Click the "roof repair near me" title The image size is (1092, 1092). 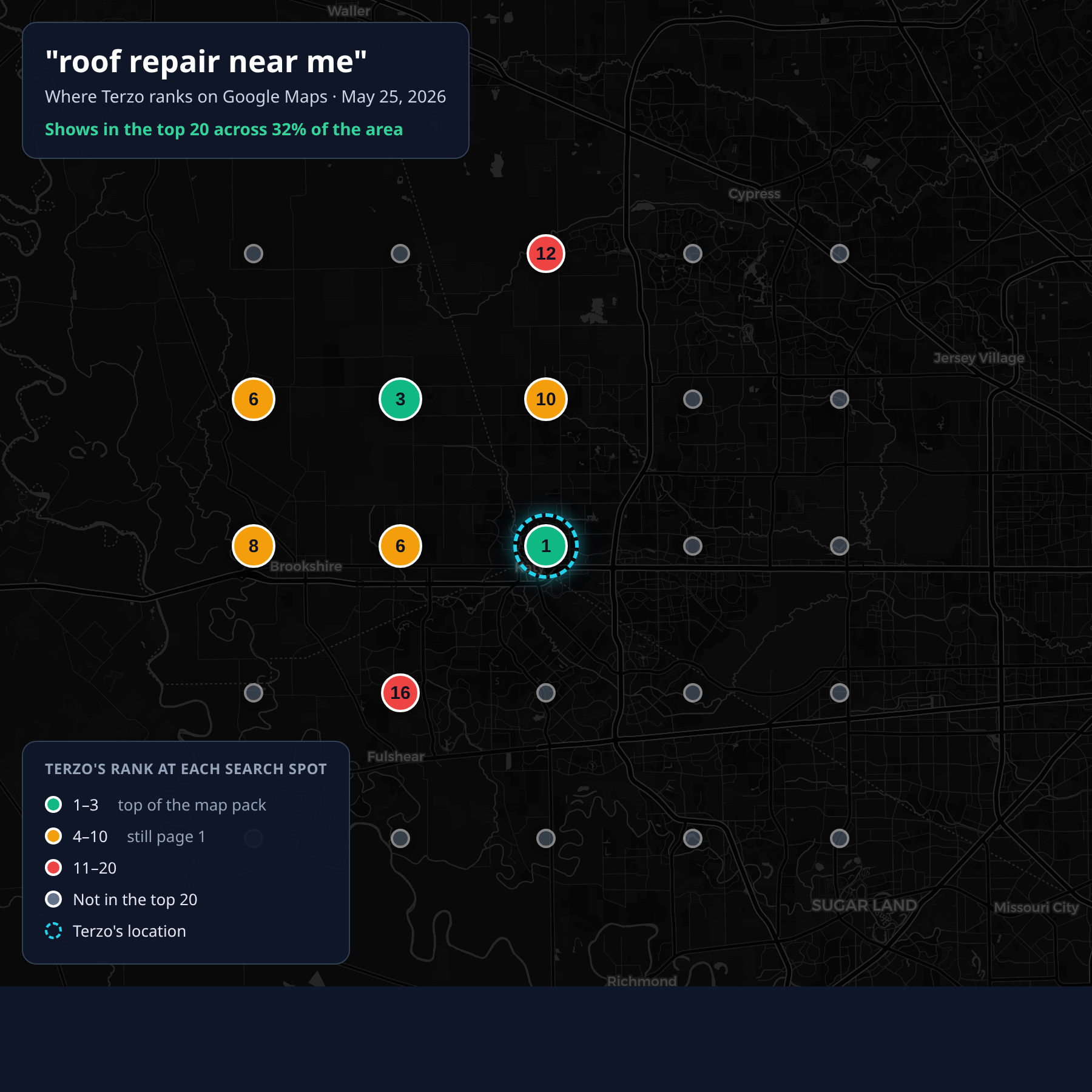coord(206,62)
